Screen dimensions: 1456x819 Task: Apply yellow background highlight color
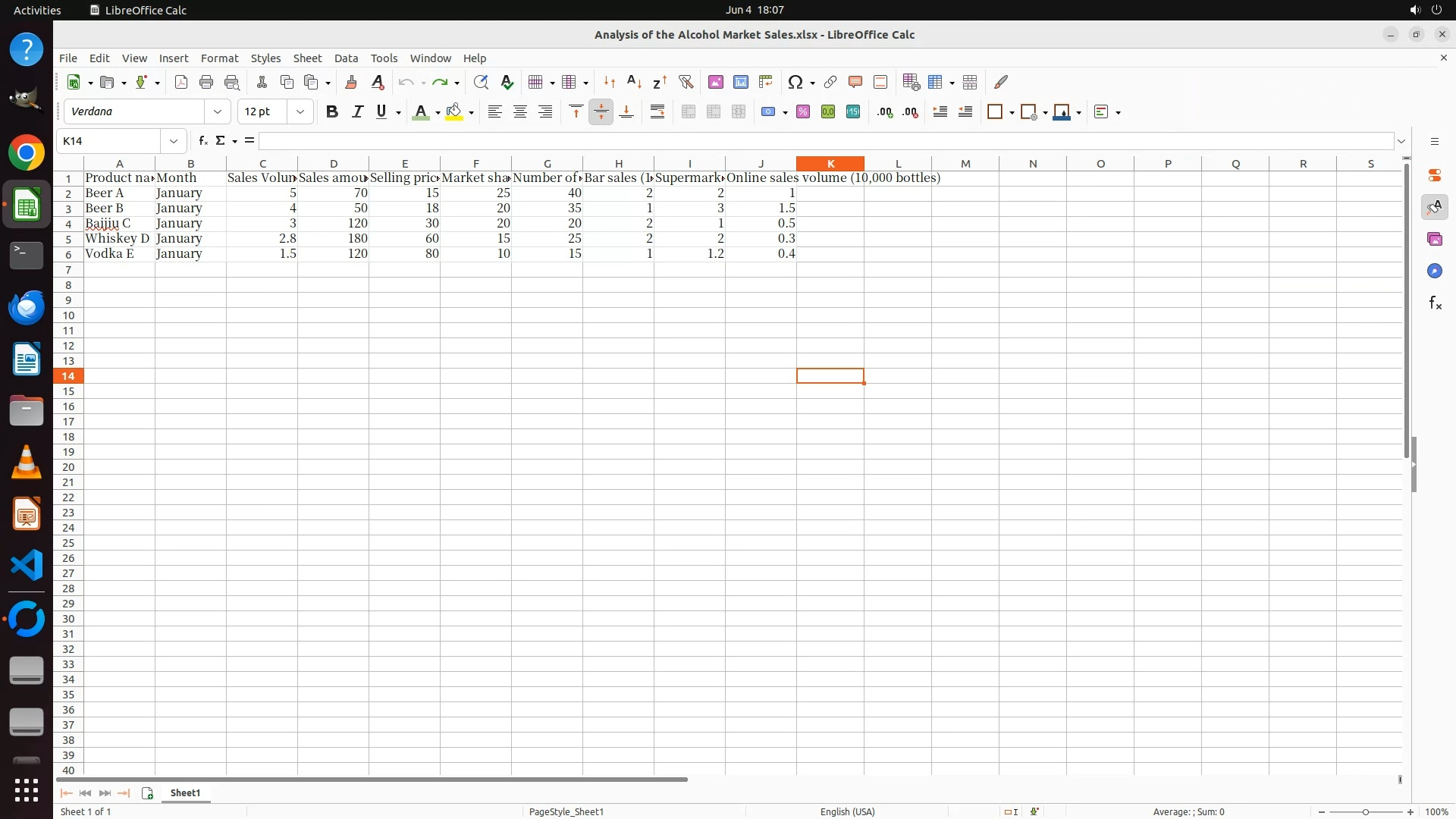click(x=453, y=112)
